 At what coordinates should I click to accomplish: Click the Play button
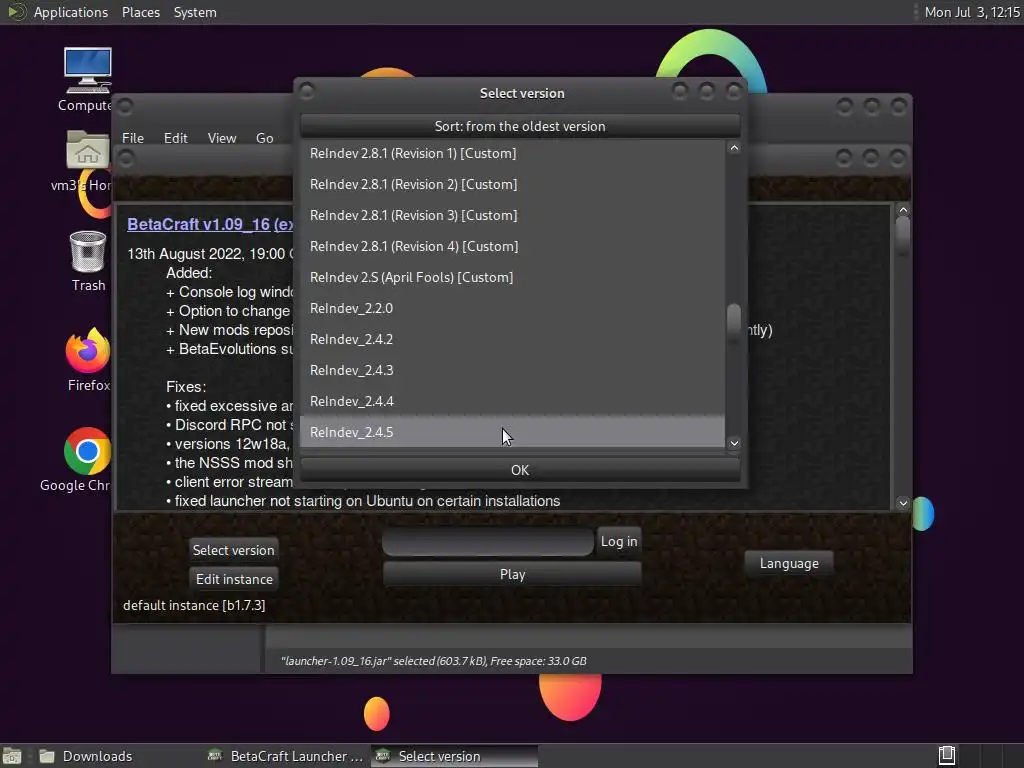point(512,574)
